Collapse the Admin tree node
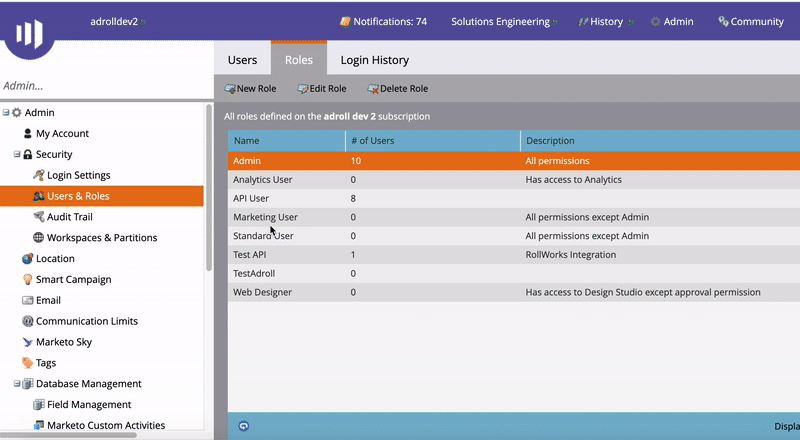Image resolution: width=800 pixels, height=440 pixels. [6, 112]
